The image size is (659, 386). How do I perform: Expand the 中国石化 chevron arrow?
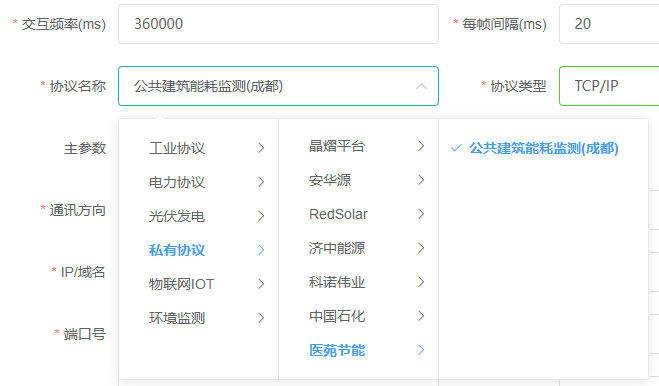coord(421,316)
